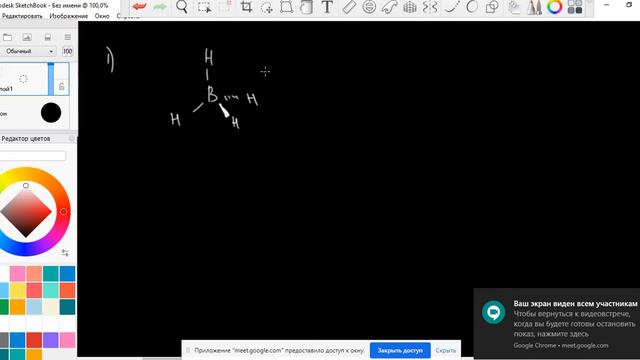Open the Color Wheel toolbar icon

pos(554,7)
